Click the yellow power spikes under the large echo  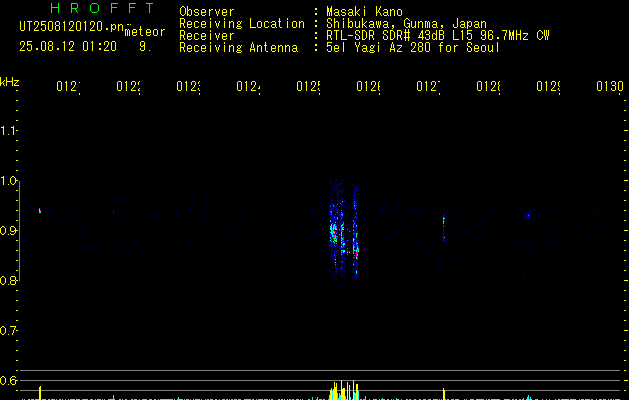tap(344, 390)
